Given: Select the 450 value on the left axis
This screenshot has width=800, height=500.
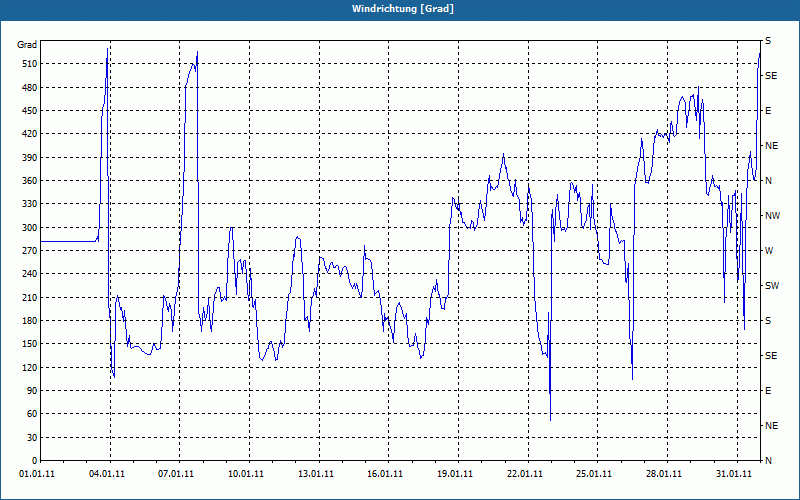Looking at the screenshot, I should coord(30,111).
